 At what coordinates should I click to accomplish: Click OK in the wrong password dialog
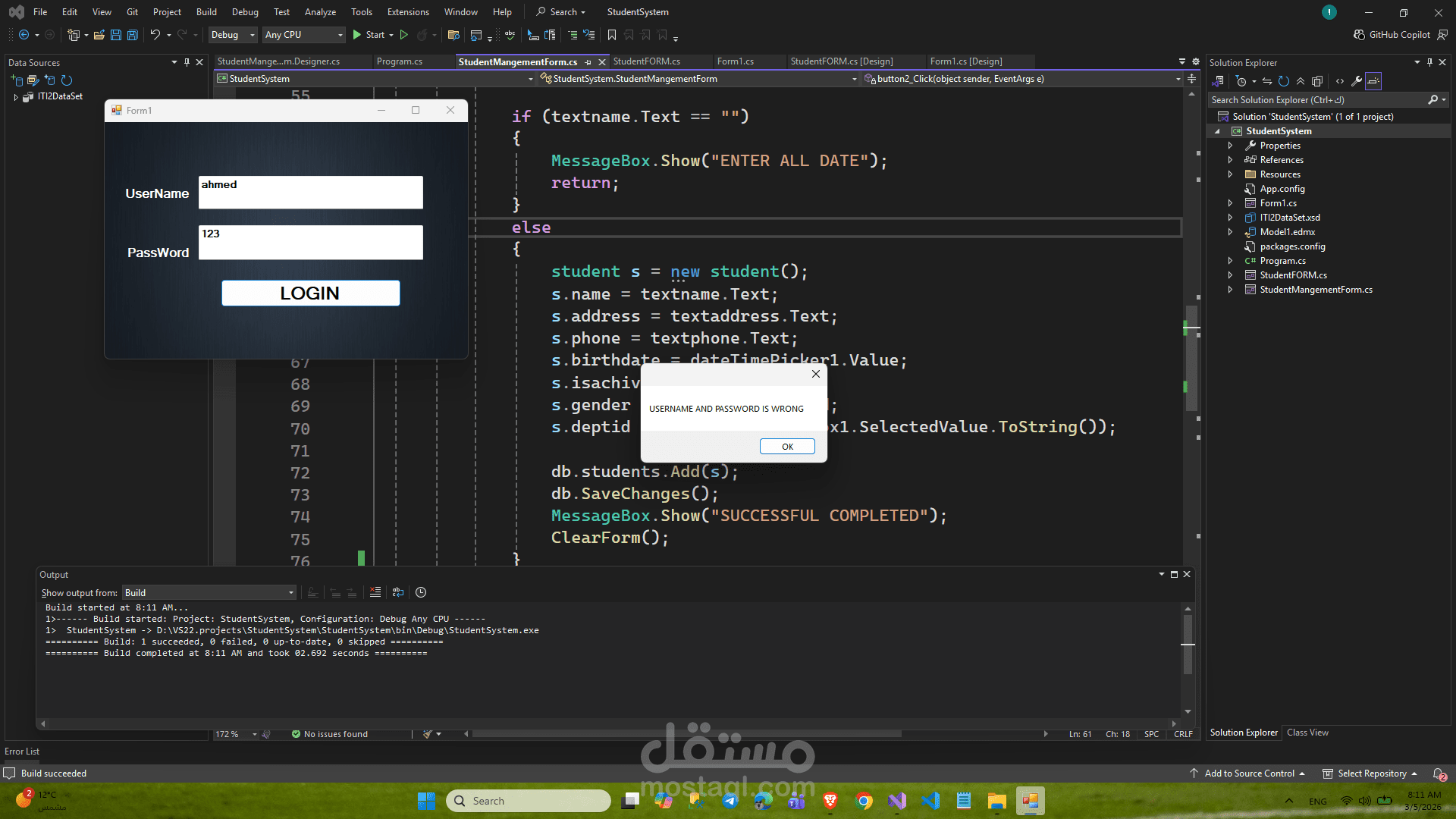(787, 447)
